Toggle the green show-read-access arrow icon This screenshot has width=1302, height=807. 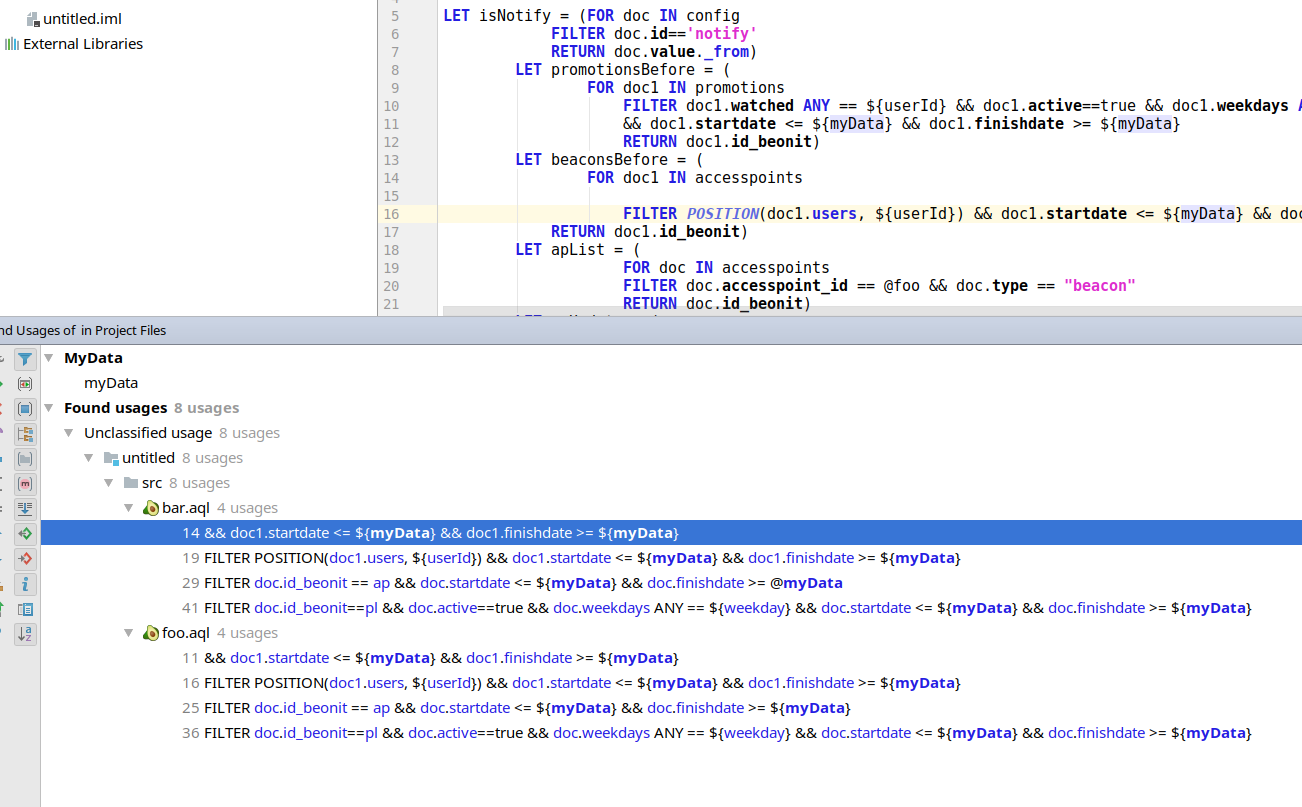coord(25,534)
